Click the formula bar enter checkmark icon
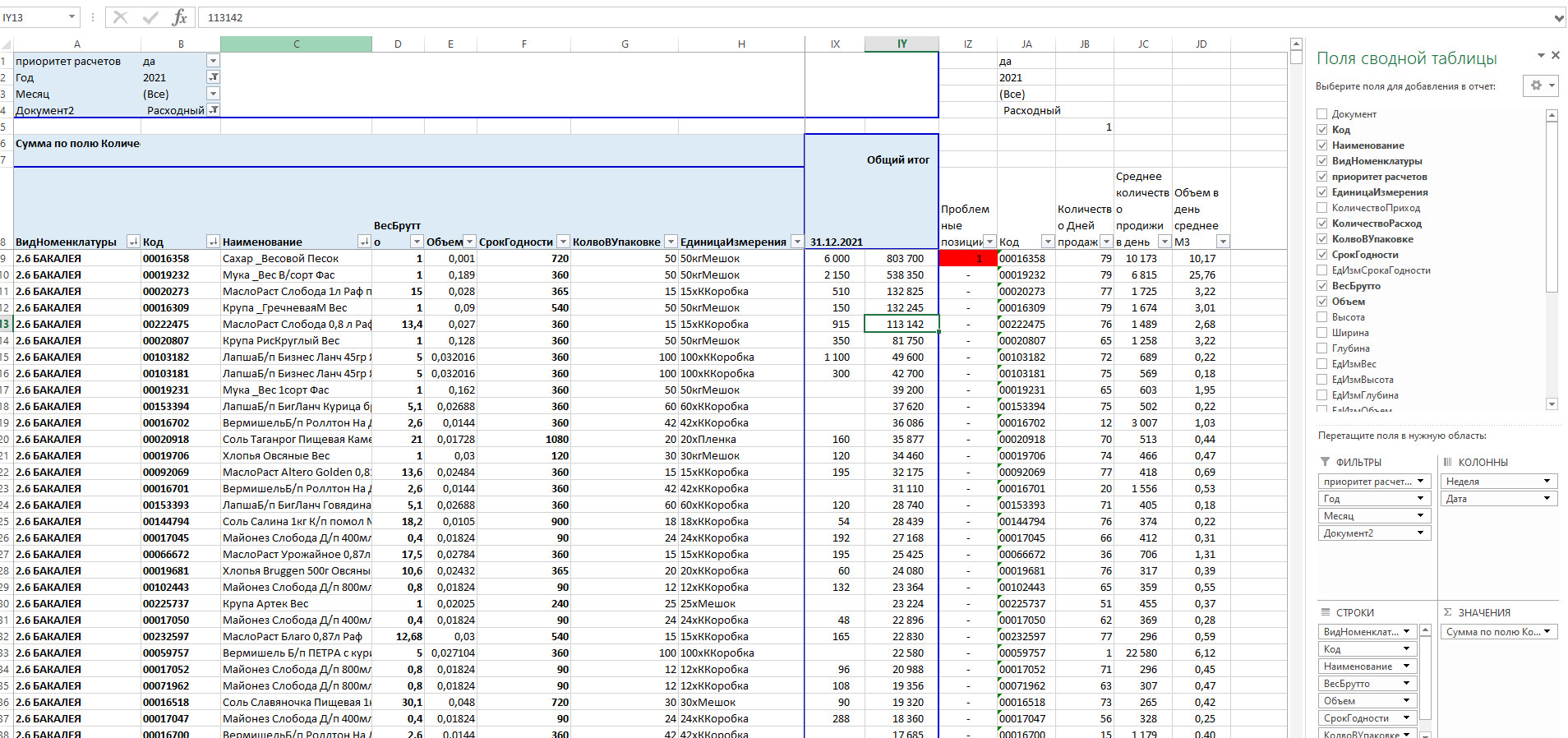 pyautogui.click(x=150, y=17)
